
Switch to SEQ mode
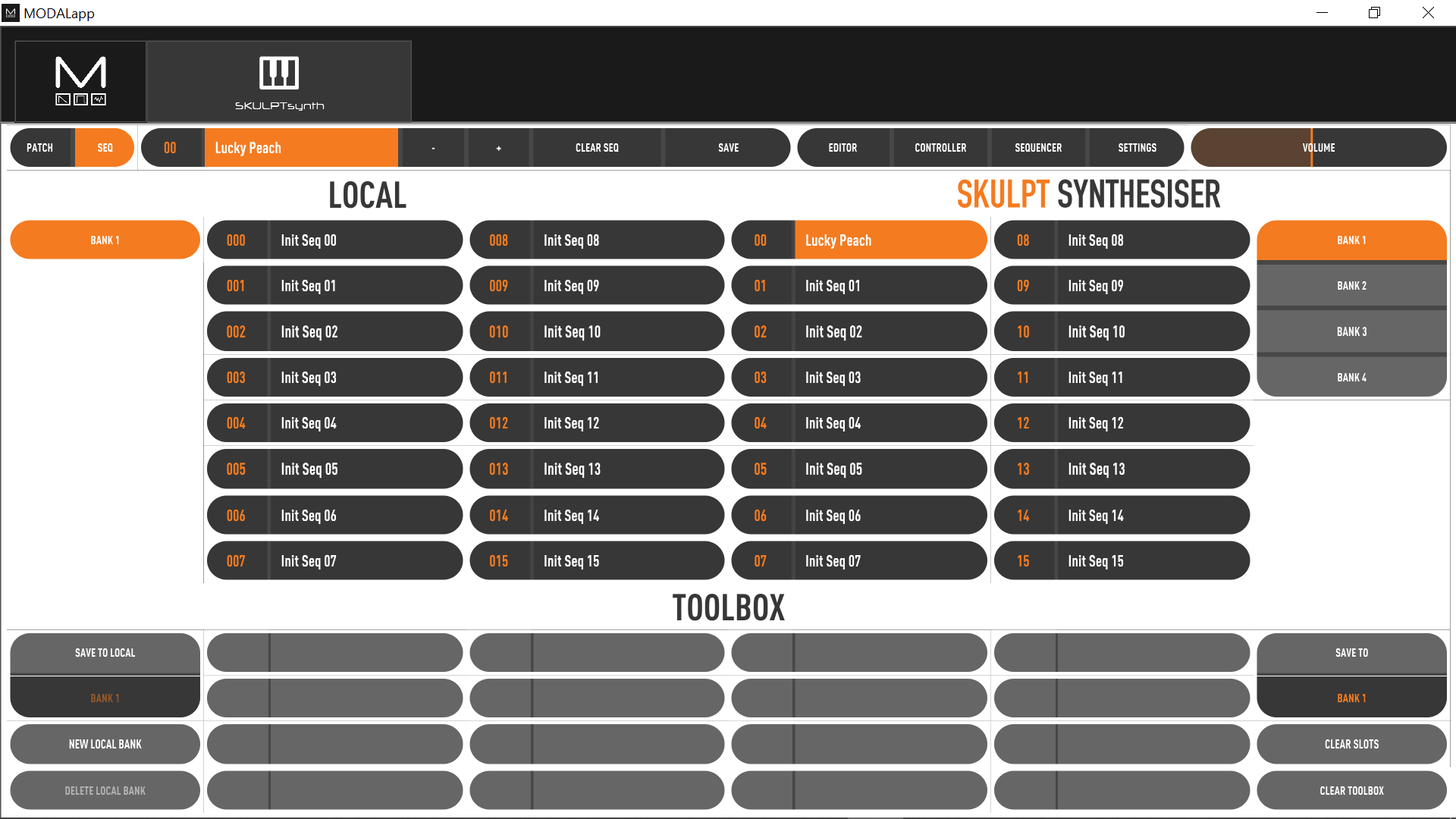[105, 148]
